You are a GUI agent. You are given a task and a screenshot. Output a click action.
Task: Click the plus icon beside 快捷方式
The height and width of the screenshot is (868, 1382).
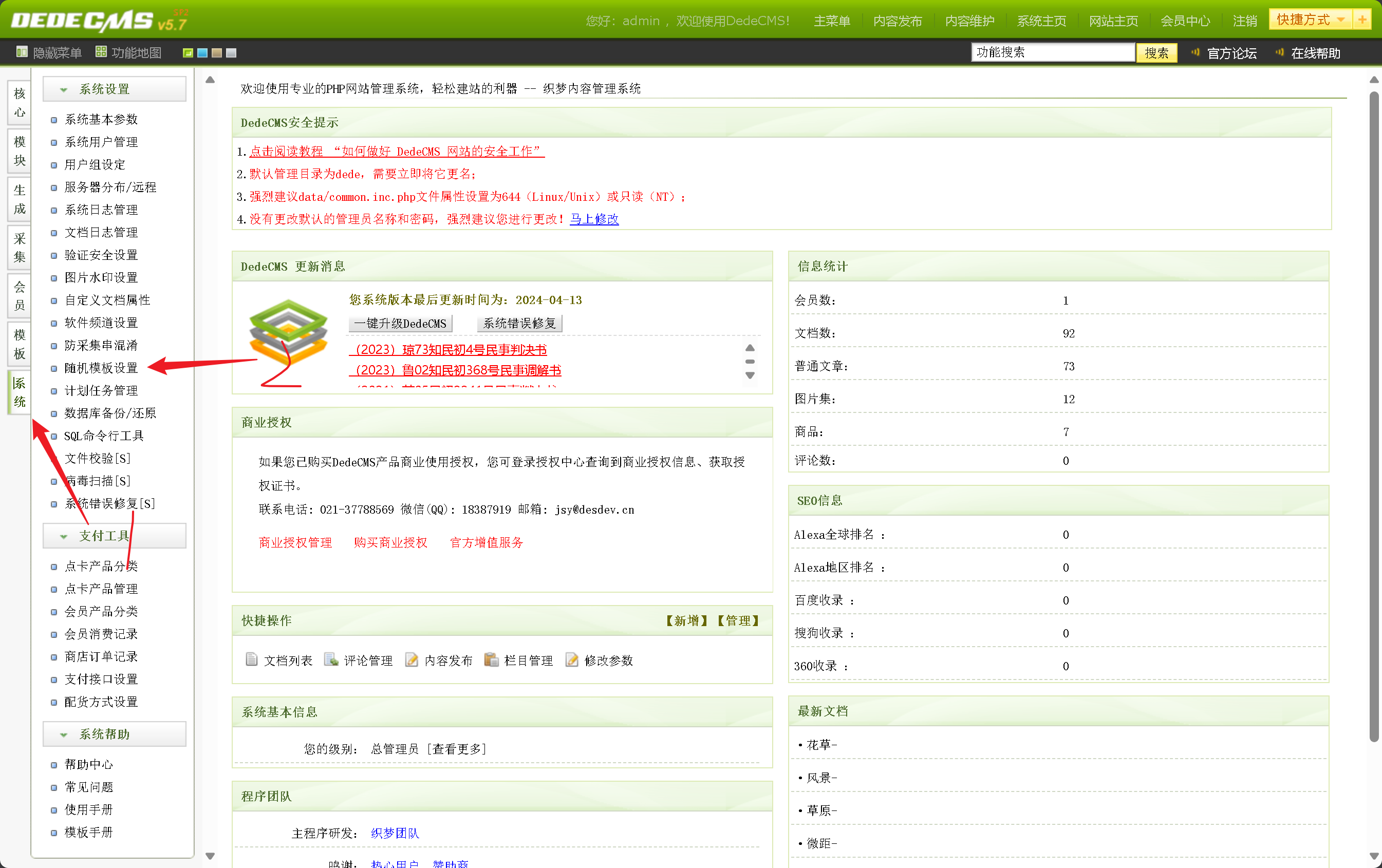coord(1362,20)
